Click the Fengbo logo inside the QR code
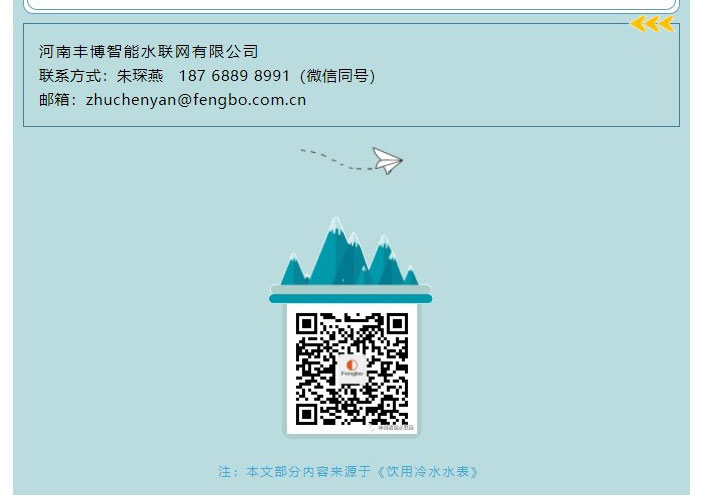 click(352, 368)
